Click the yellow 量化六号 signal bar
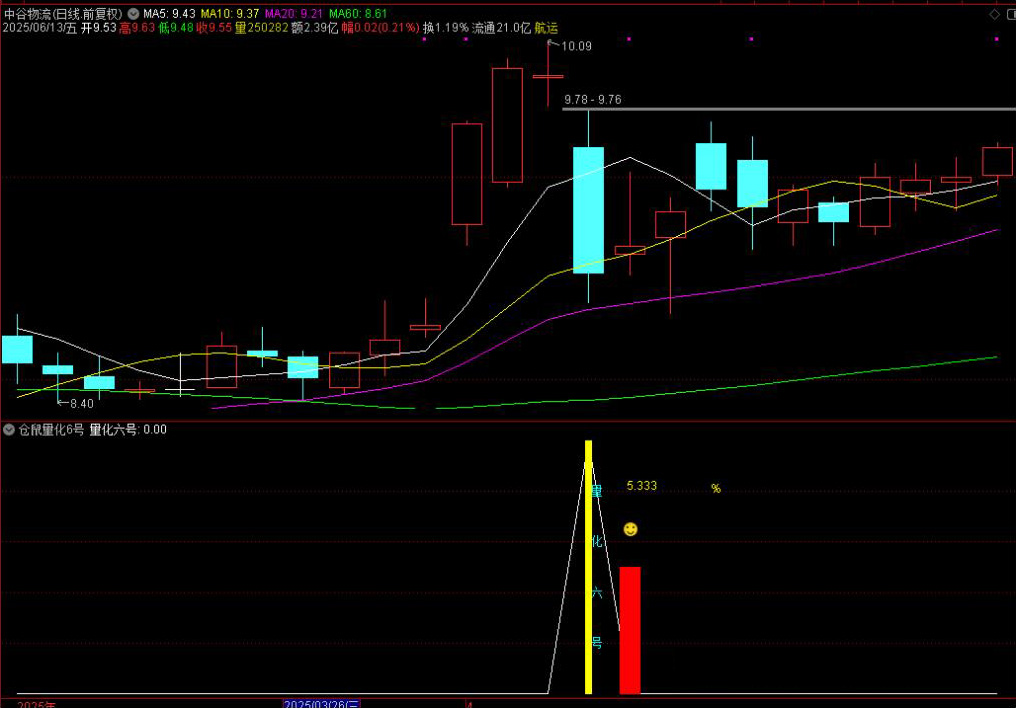 point(589,566)
